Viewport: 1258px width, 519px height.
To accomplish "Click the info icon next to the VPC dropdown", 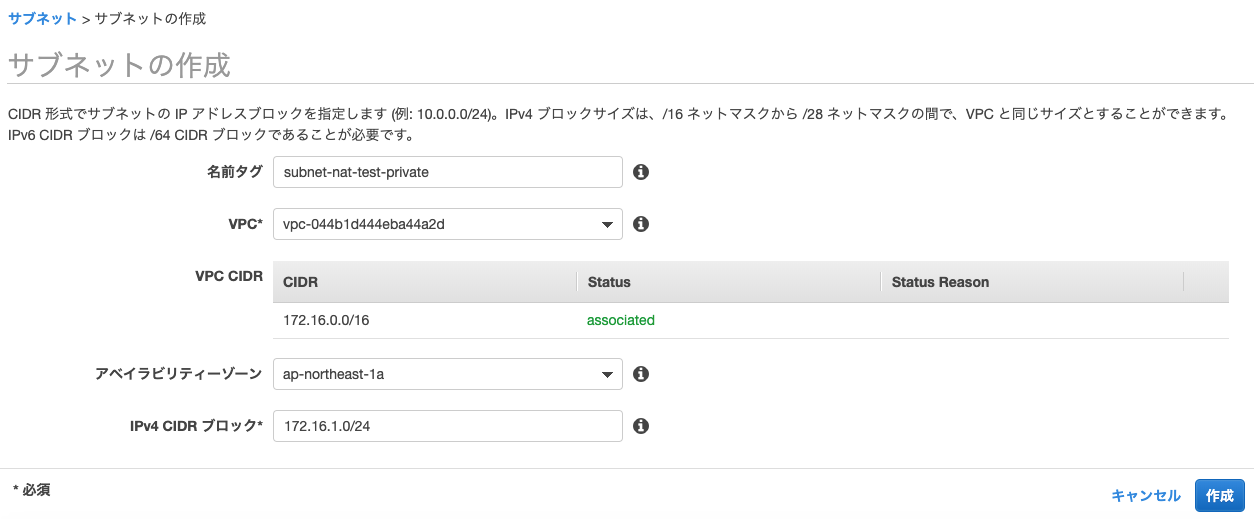I will coord(642,224).
